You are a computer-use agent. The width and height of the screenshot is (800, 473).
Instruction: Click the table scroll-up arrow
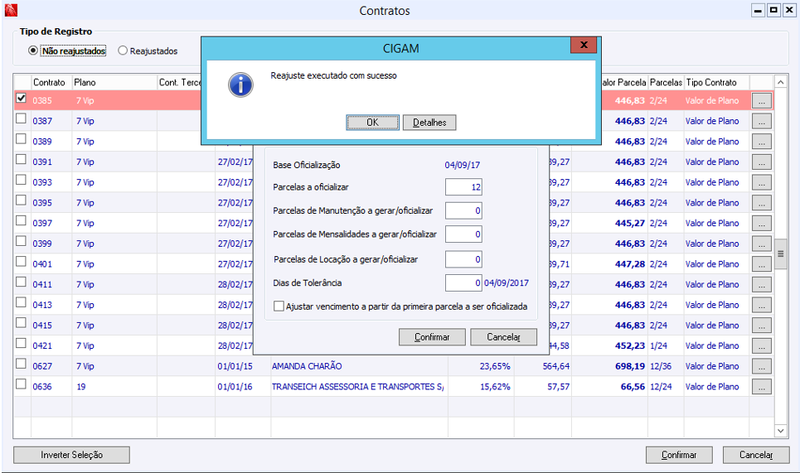click(x=780, y=82)
